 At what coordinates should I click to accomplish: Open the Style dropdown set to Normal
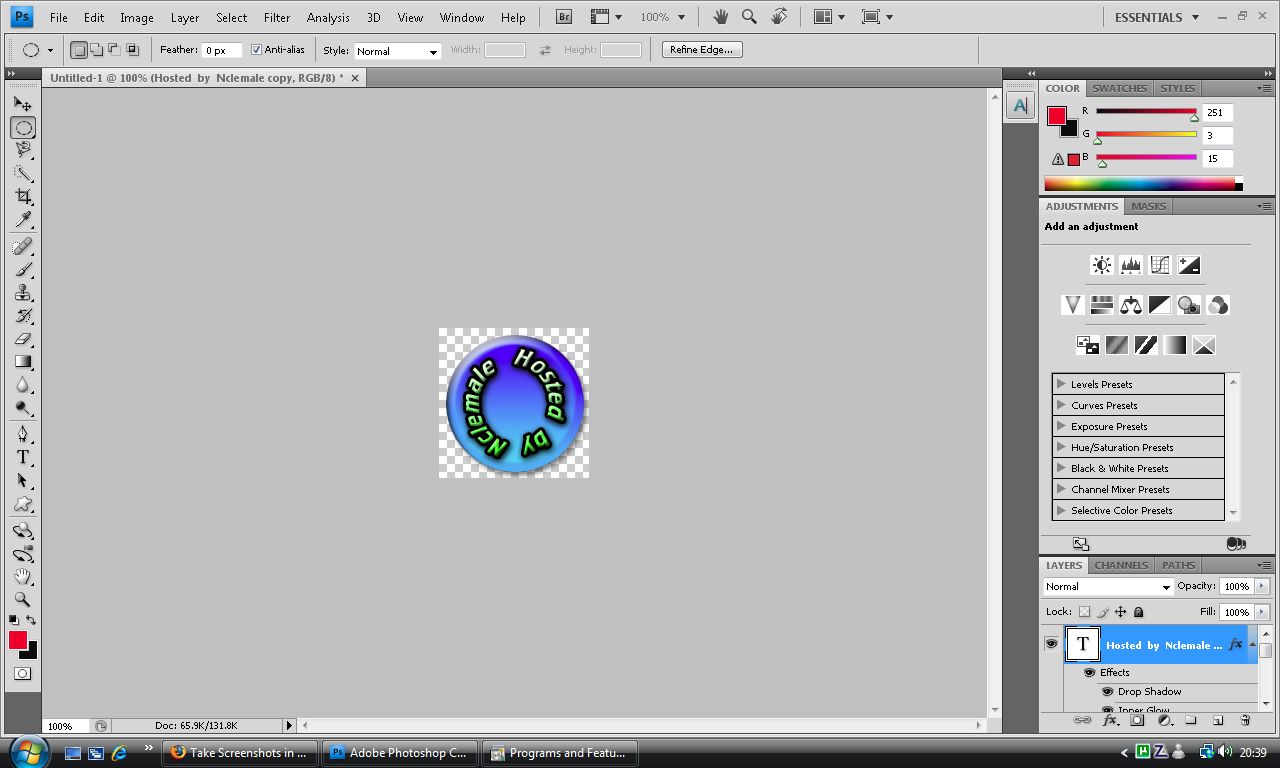pyautogui.click(x=397, y=51)
